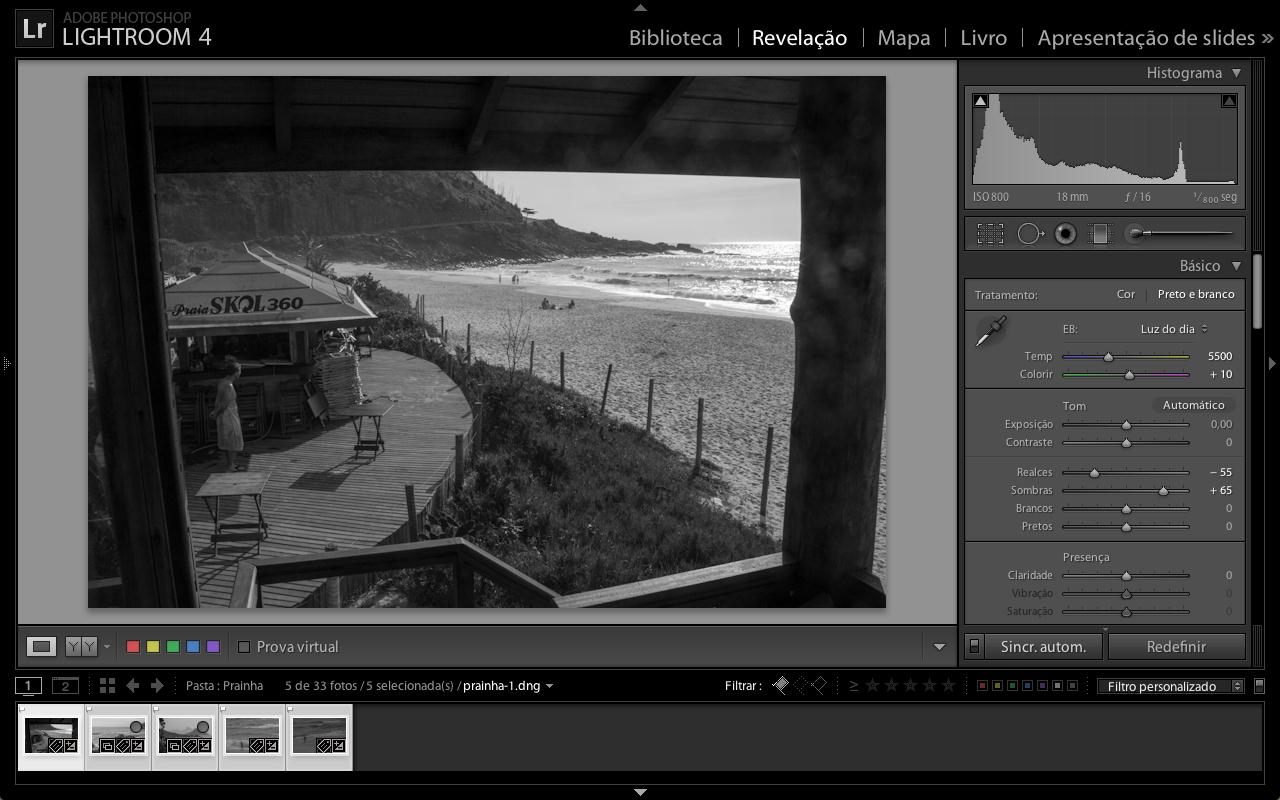The image size is (1280, 800).
Task: Hide the right panel group
Action: pyautogui.click(x=1273, y=363)
